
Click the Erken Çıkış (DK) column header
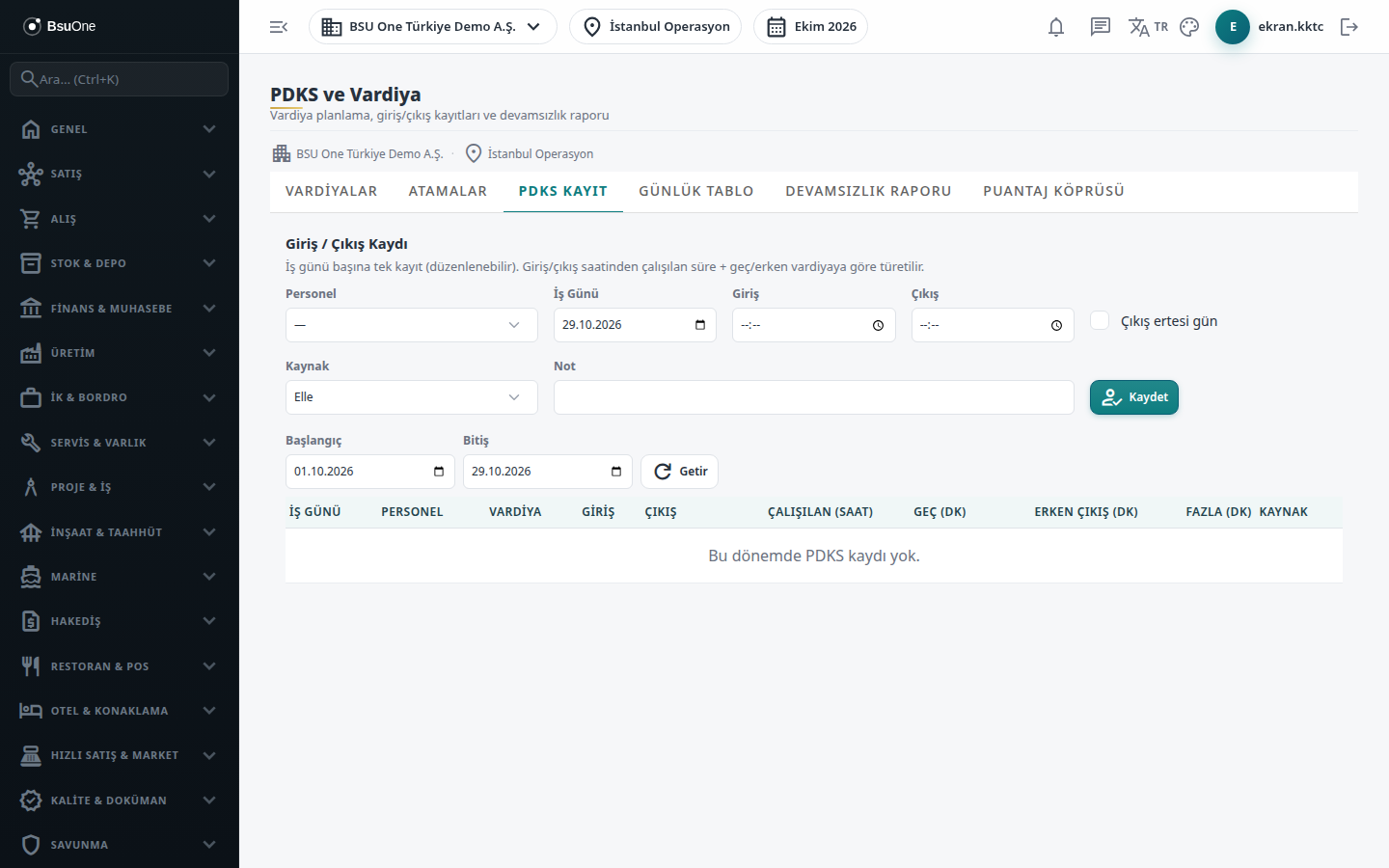1086,512
